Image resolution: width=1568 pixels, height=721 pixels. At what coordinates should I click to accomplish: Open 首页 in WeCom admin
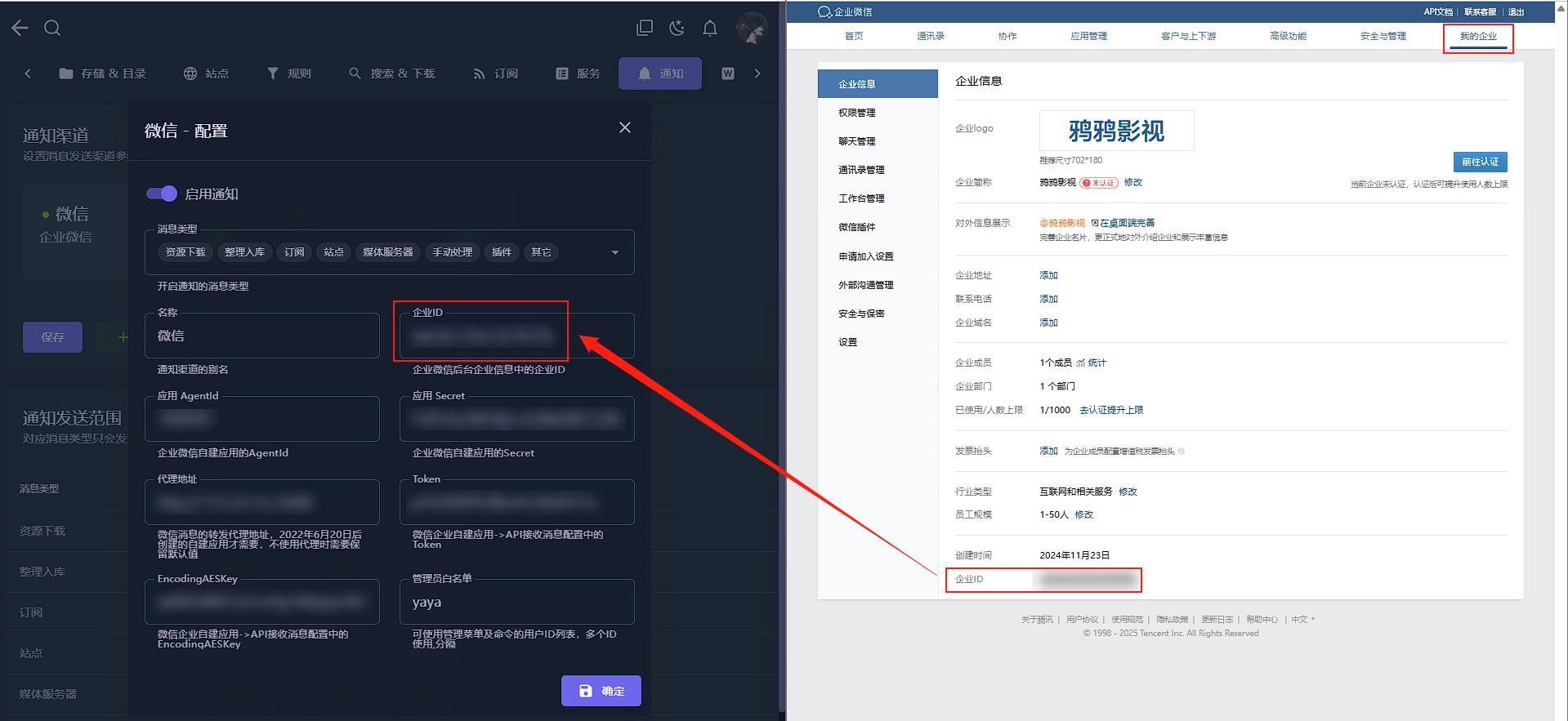[854, 36]
